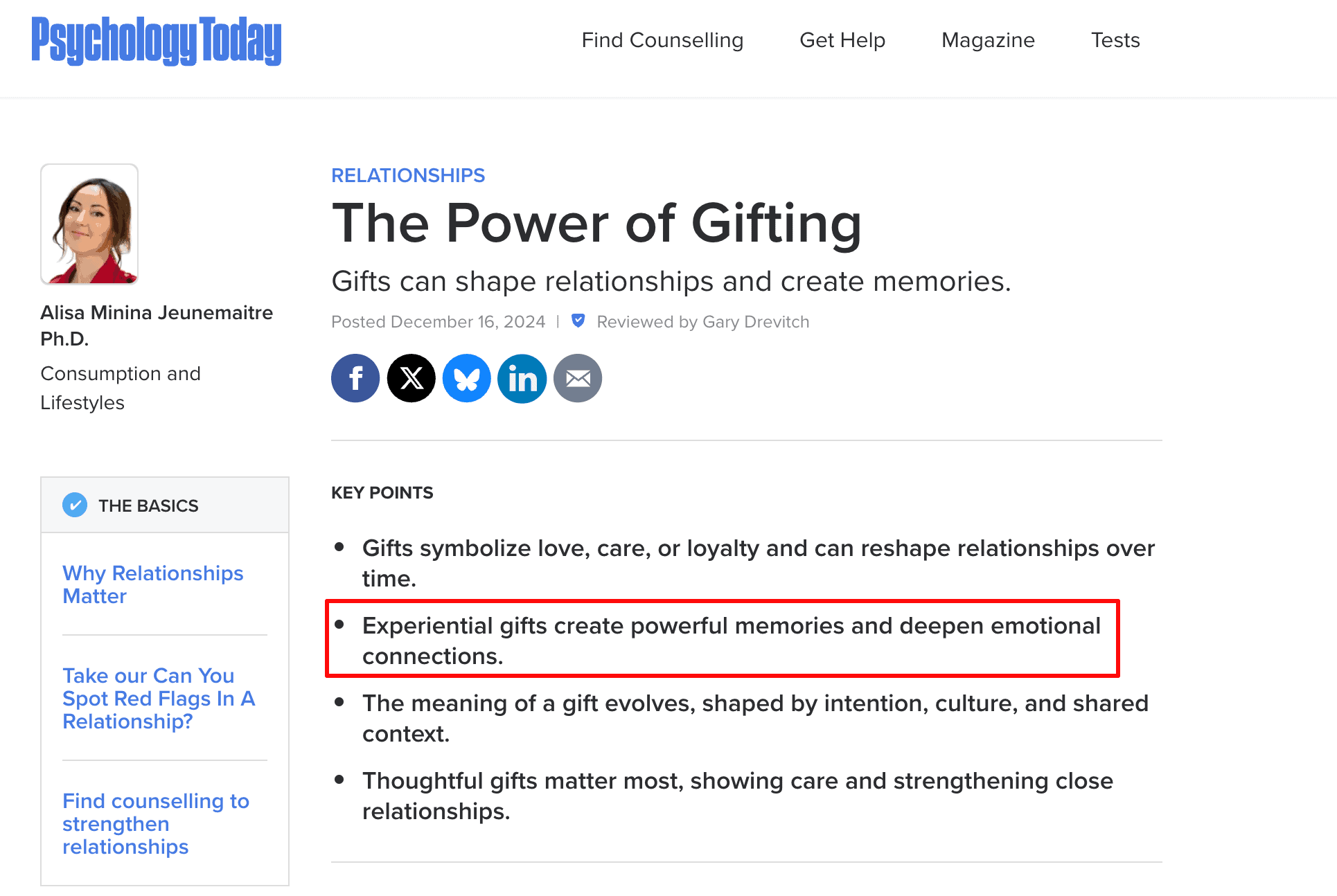
Task: Share article via X icon
Action: 411,379
